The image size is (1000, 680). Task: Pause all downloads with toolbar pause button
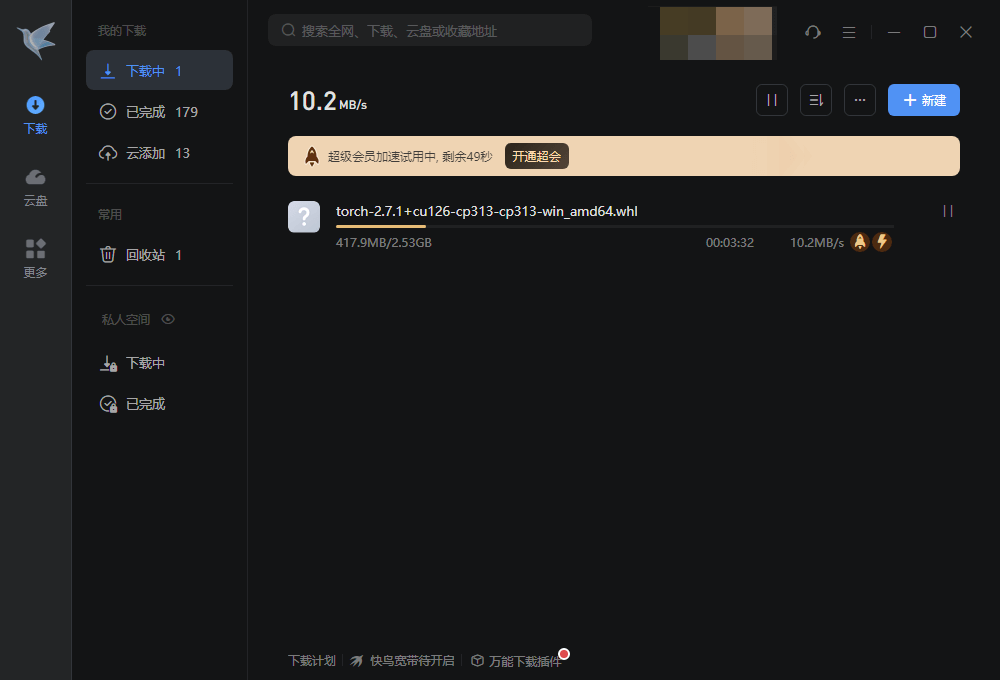pos(772,100)
